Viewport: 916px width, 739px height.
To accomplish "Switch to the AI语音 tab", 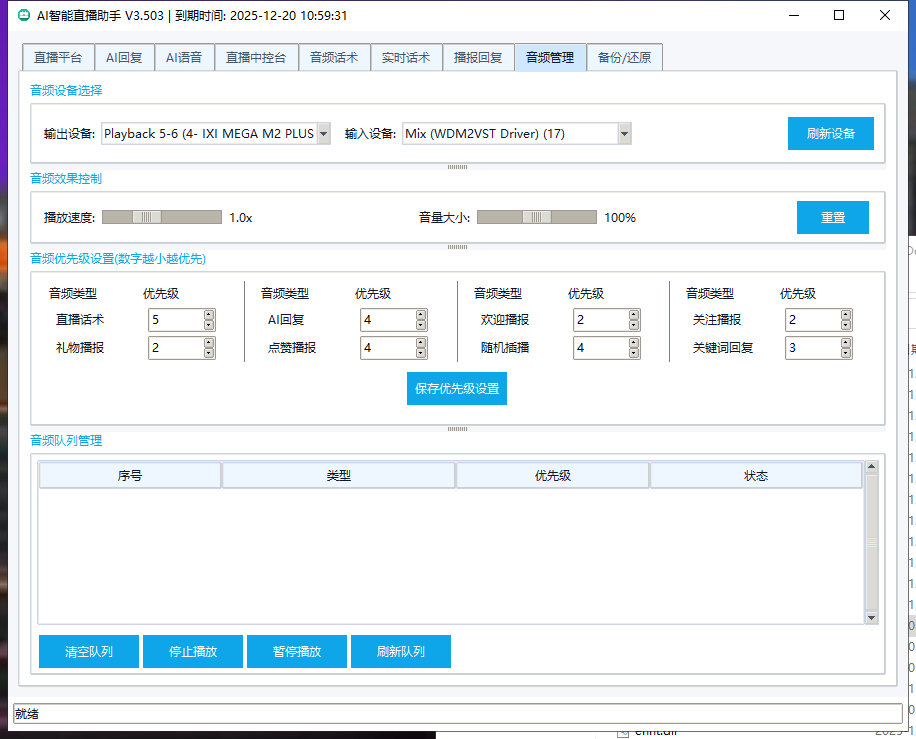I will 183,58.
